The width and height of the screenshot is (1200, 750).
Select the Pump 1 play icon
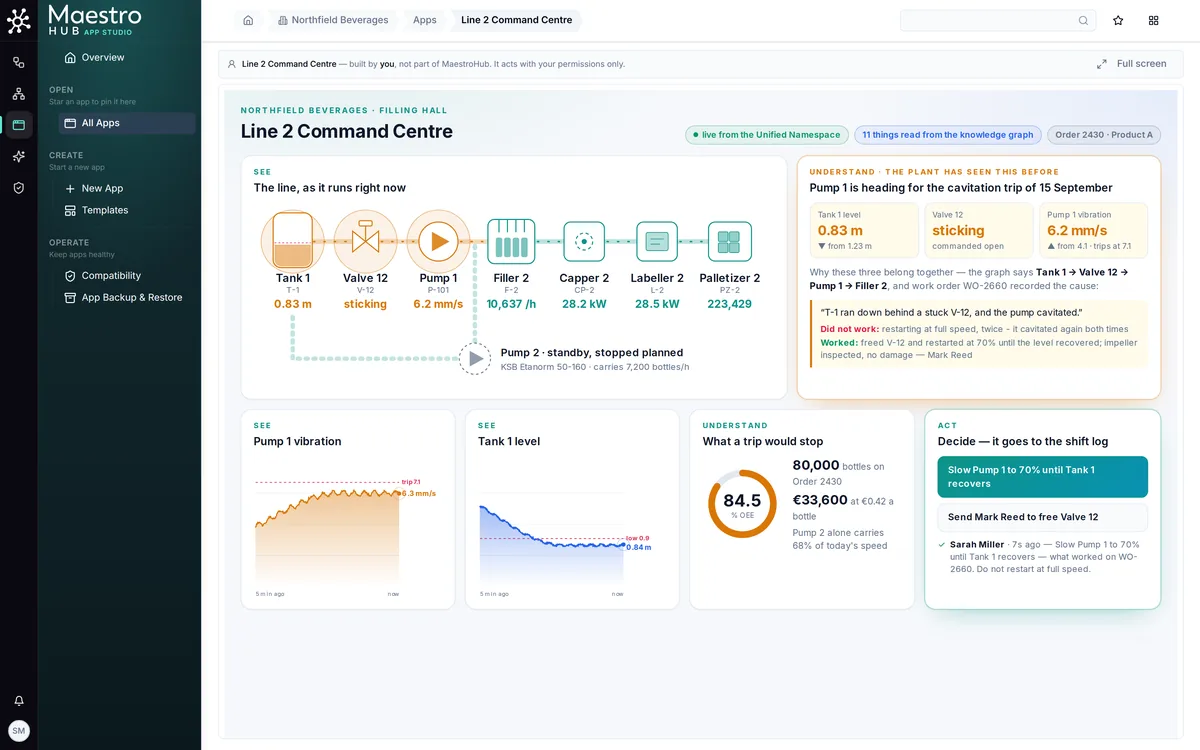pos(438,241)
